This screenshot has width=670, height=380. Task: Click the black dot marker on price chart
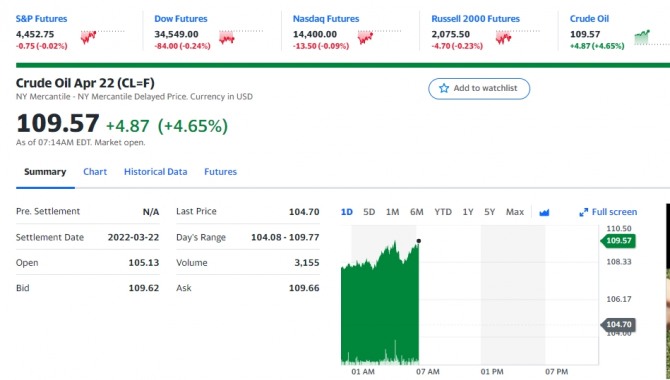419,241
